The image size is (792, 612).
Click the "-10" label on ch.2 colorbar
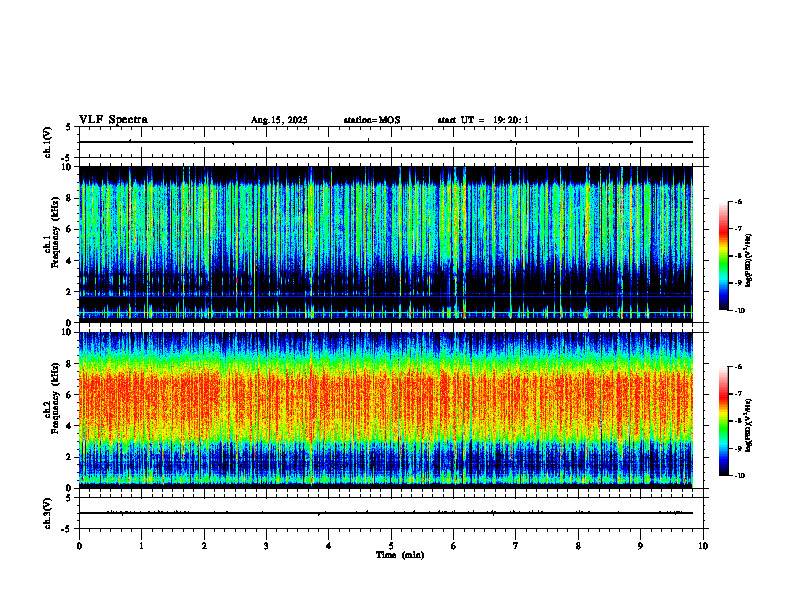[x=740, y=476]
